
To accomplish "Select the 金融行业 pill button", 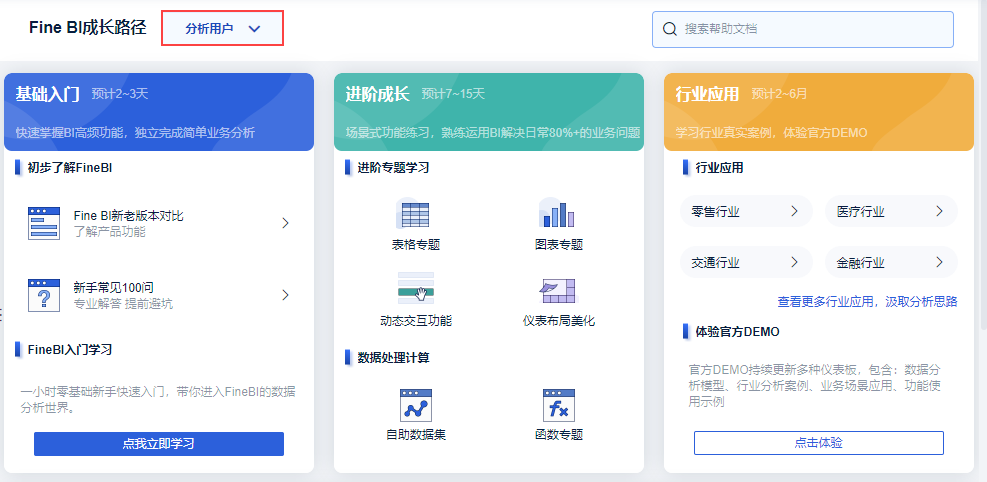I will [891, 262].
